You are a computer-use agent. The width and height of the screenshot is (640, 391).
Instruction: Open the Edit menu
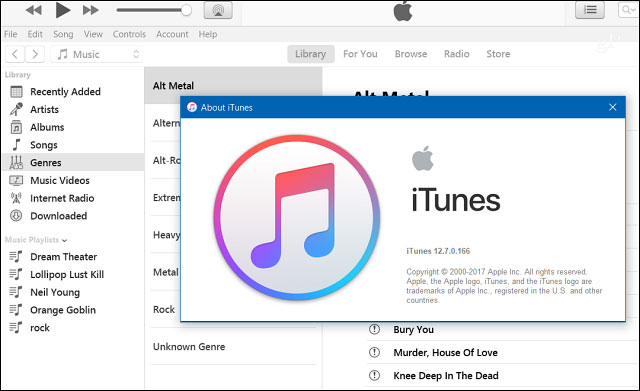pos(35,34)
